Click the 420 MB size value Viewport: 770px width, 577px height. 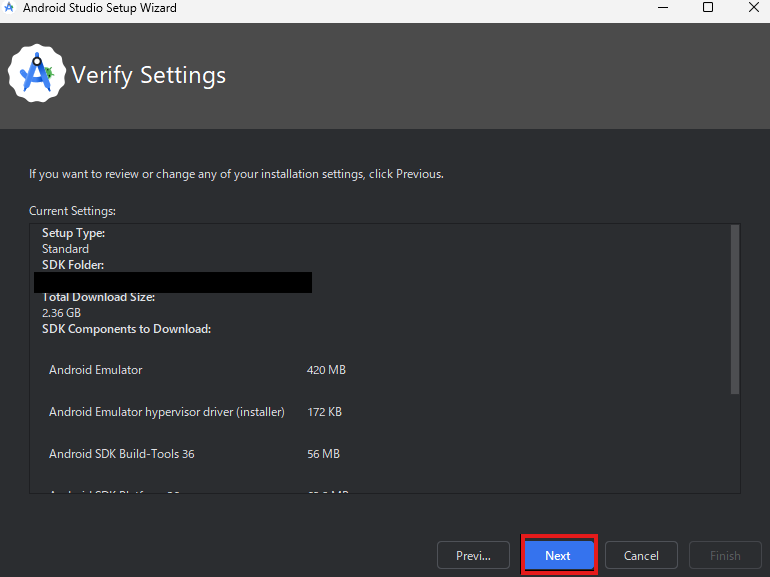pos(326,370)
